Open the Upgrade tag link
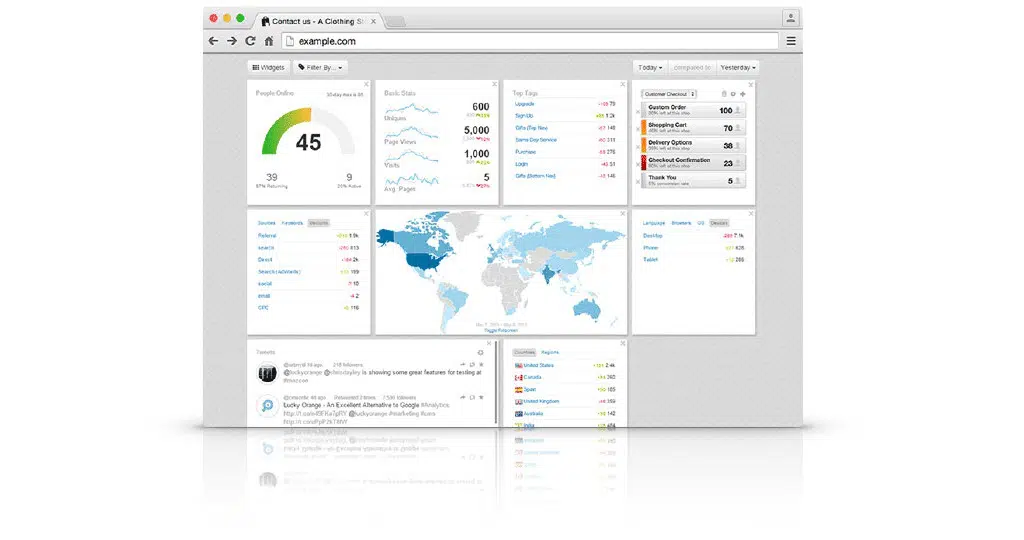Viewport: 1024px width, 540px height. 524,104
